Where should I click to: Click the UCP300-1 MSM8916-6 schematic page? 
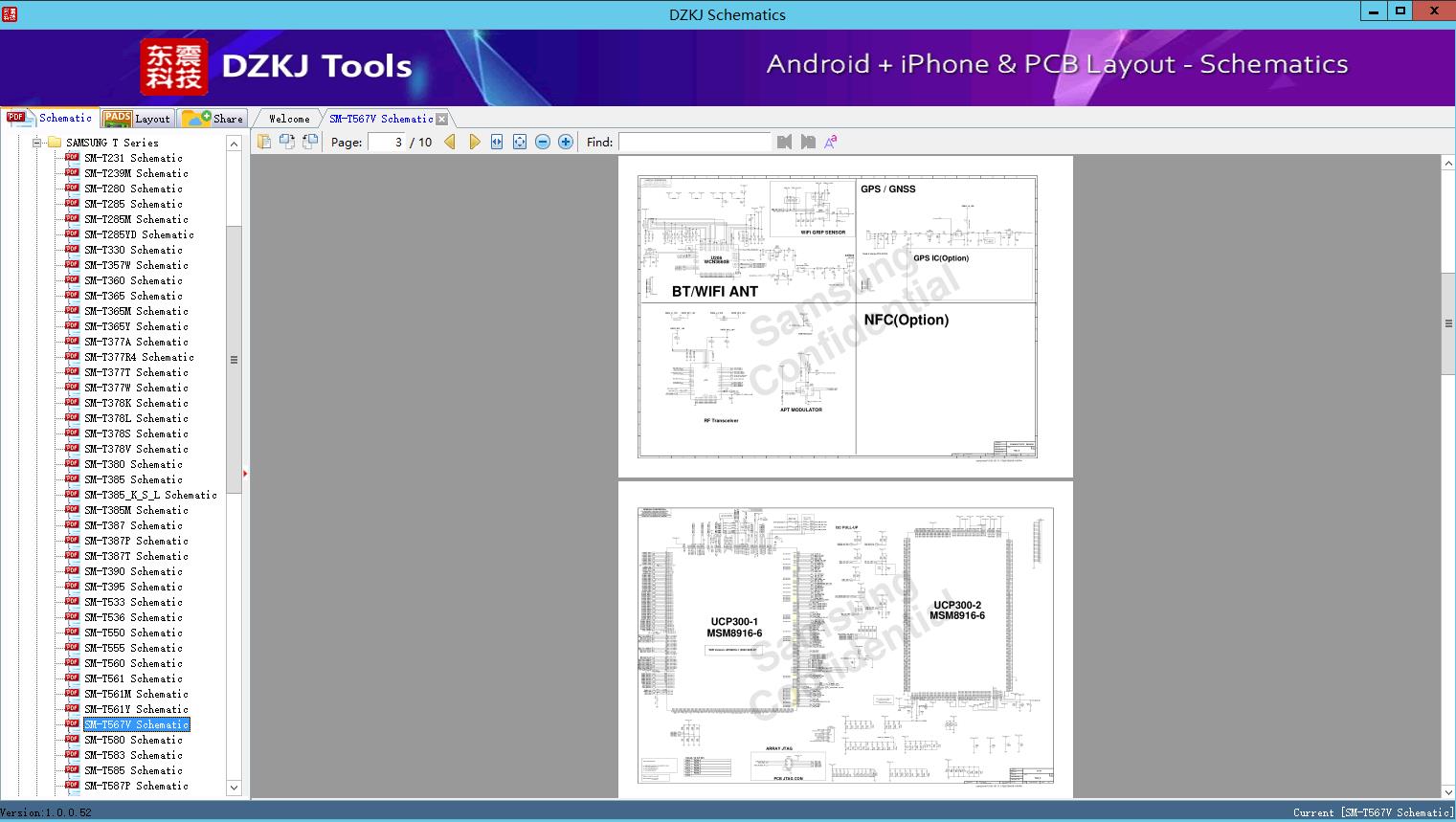(845, 640)
